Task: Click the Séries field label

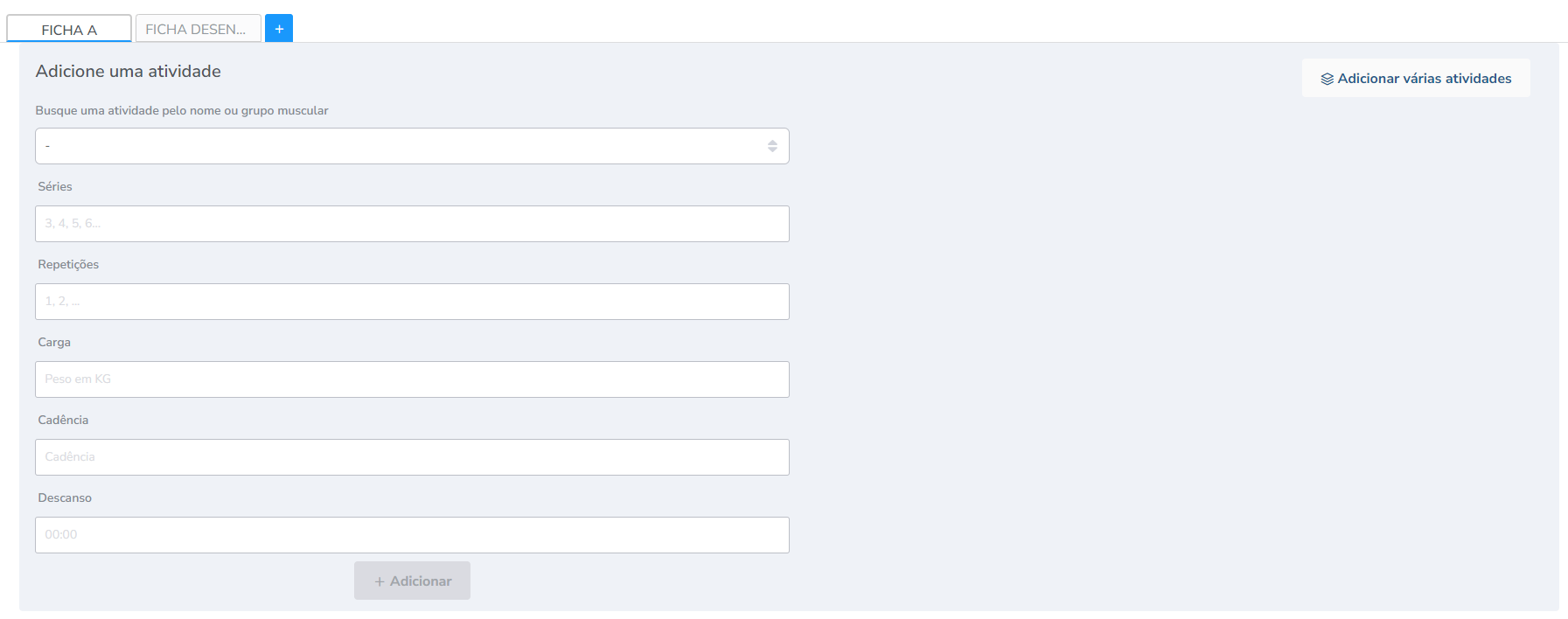Action: pos(55,187)
